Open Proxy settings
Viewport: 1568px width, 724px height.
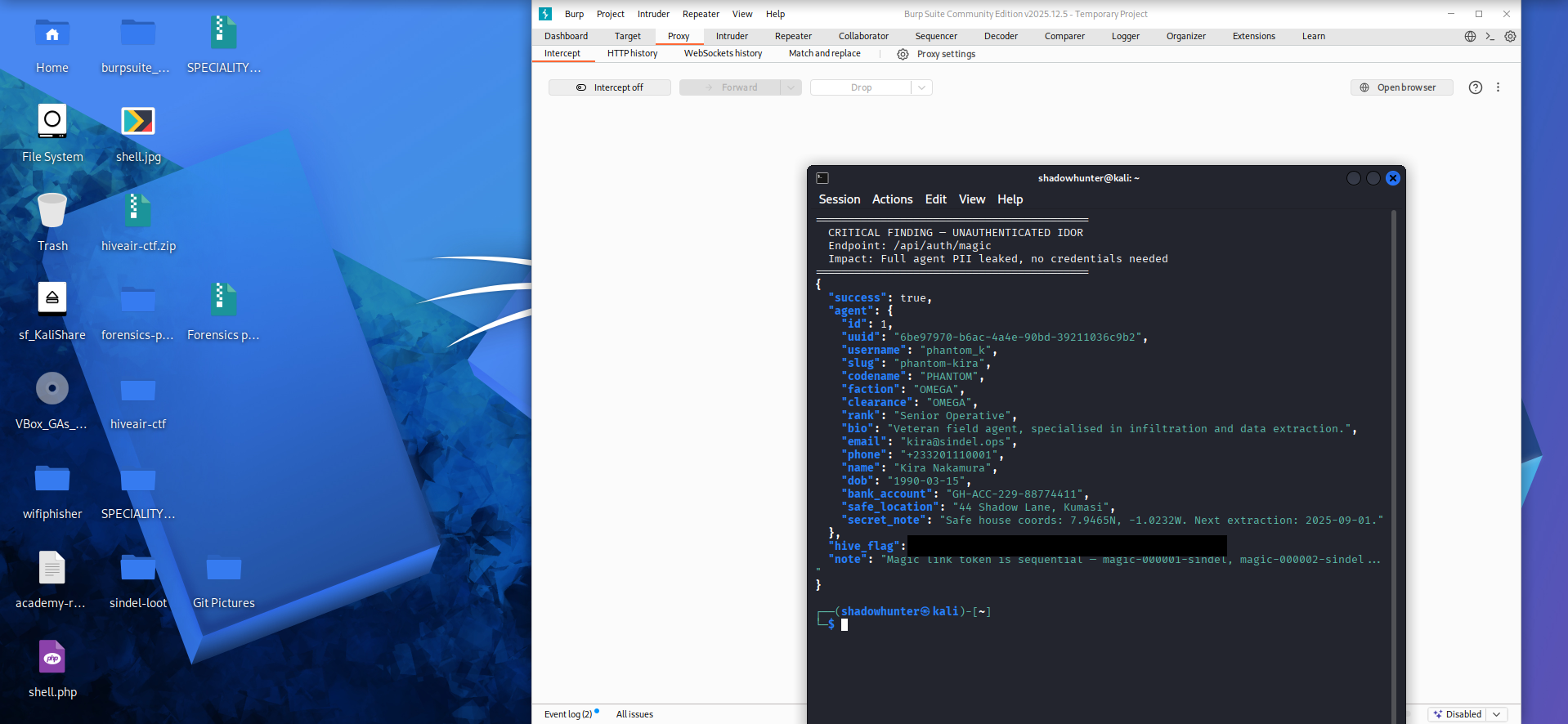(936, 54)
